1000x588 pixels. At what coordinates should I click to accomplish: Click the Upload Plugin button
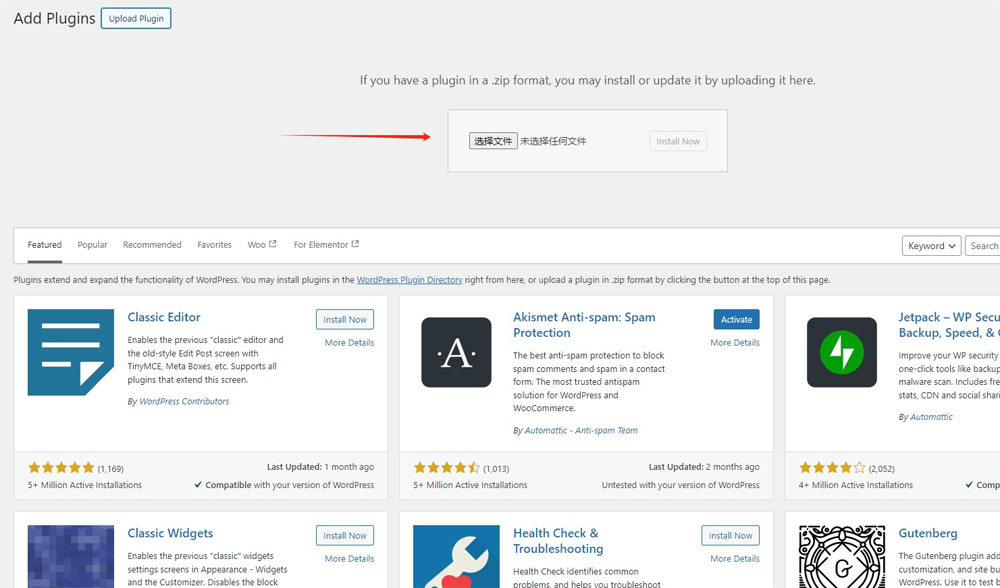pos(136,18)
